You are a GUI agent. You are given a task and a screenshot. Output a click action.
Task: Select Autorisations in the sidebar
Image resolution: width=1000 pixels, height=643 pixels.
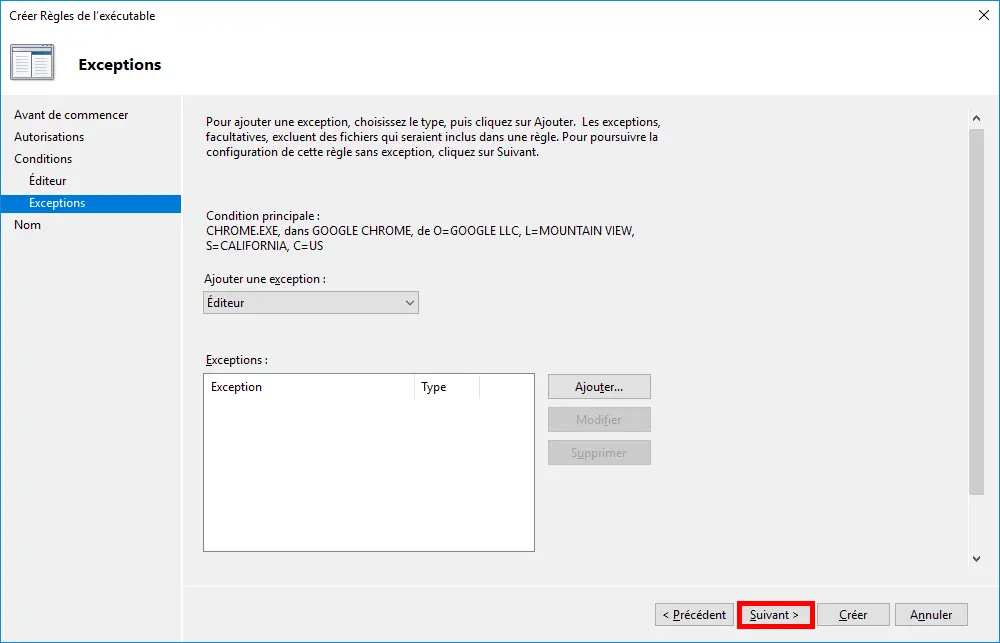tap(48, 136)
